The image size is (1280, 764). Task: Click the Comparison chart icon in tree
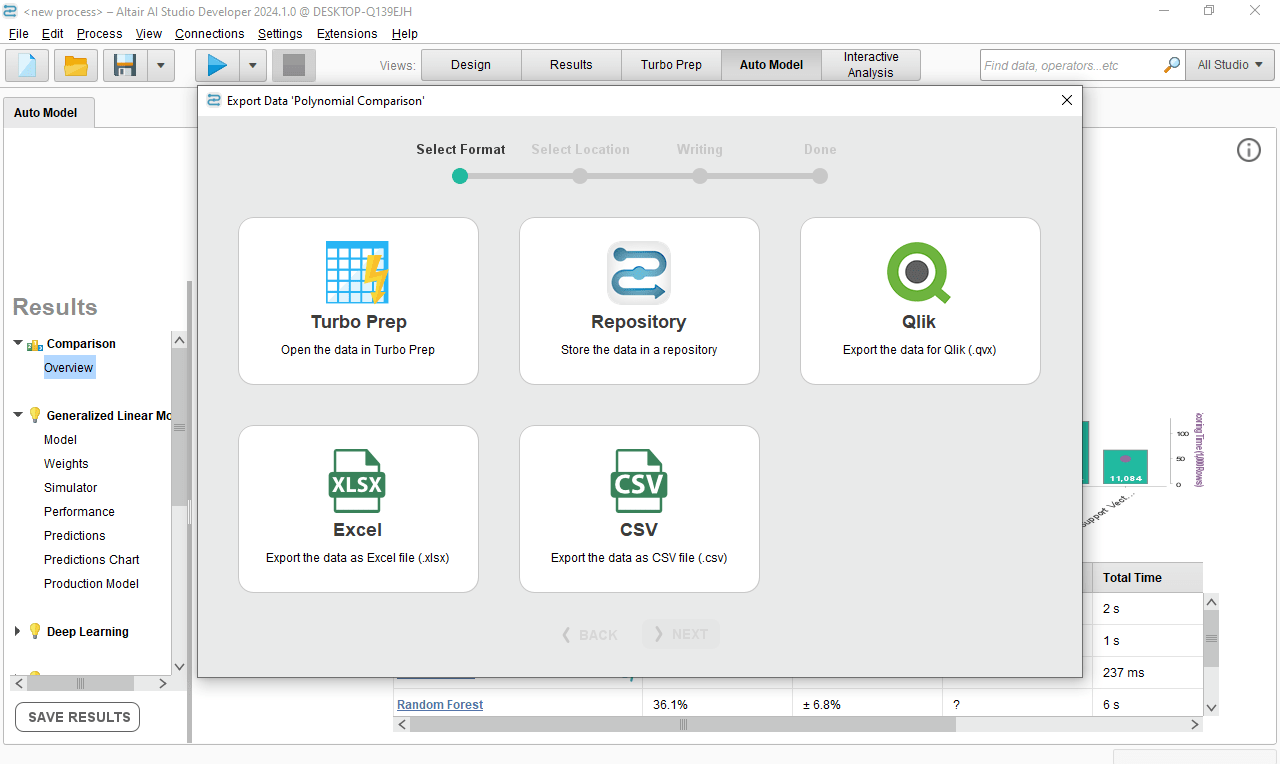[x=35, y=344]
